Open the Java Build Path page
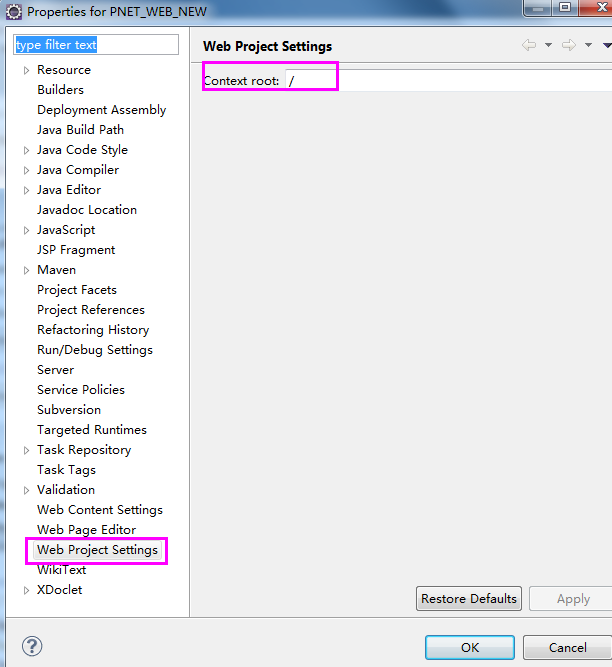Screen dimensions: 612x667 click(80, 130)
